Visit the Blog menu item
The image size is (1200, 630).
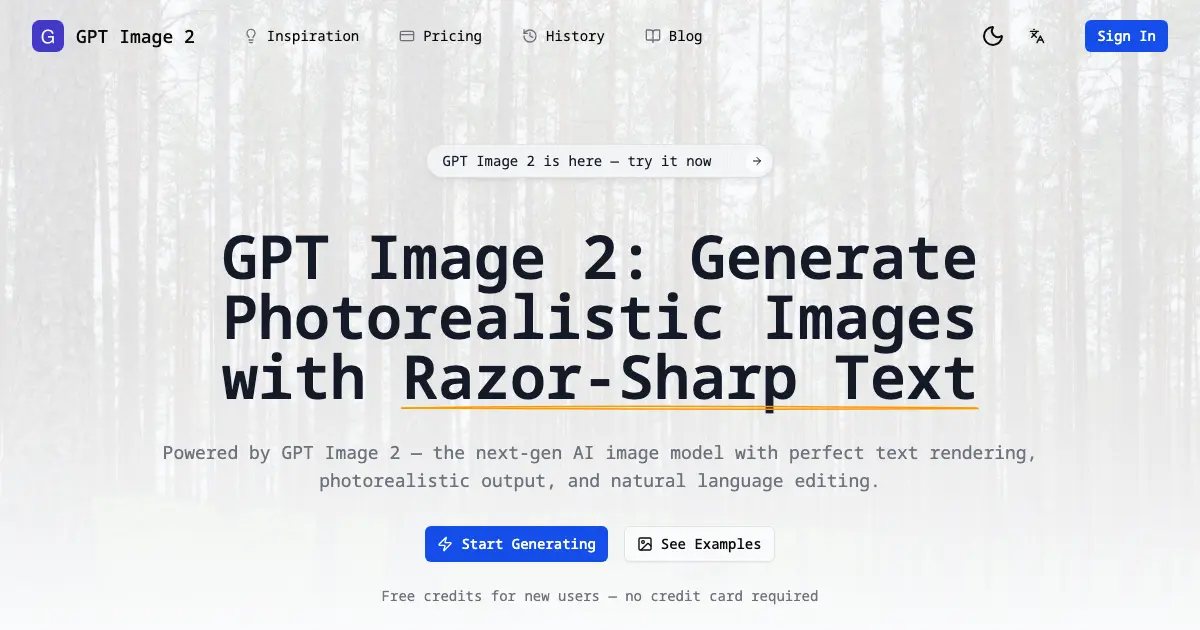(674, 36)
